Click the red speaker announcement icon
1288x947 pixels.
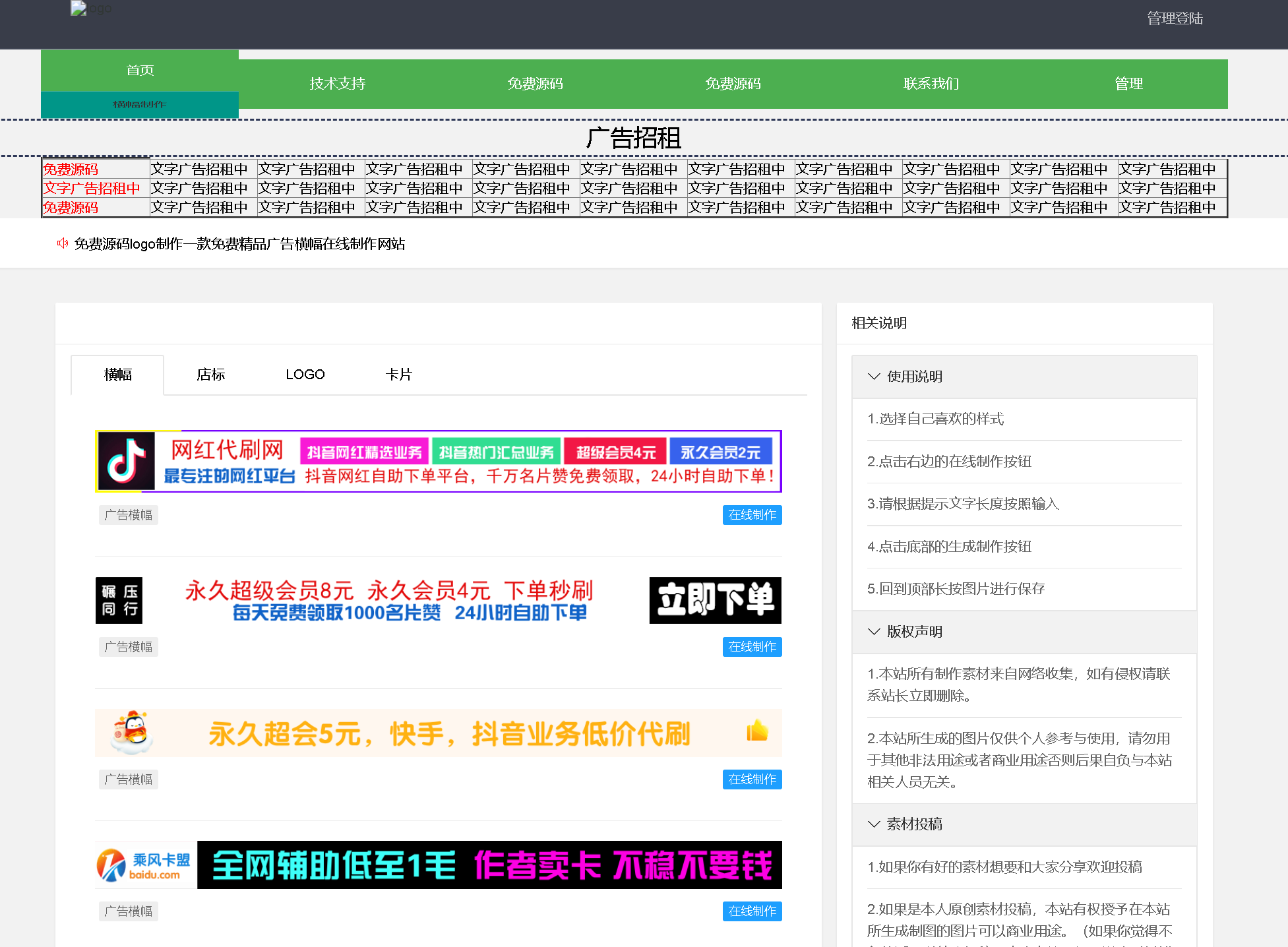point(63,243)
